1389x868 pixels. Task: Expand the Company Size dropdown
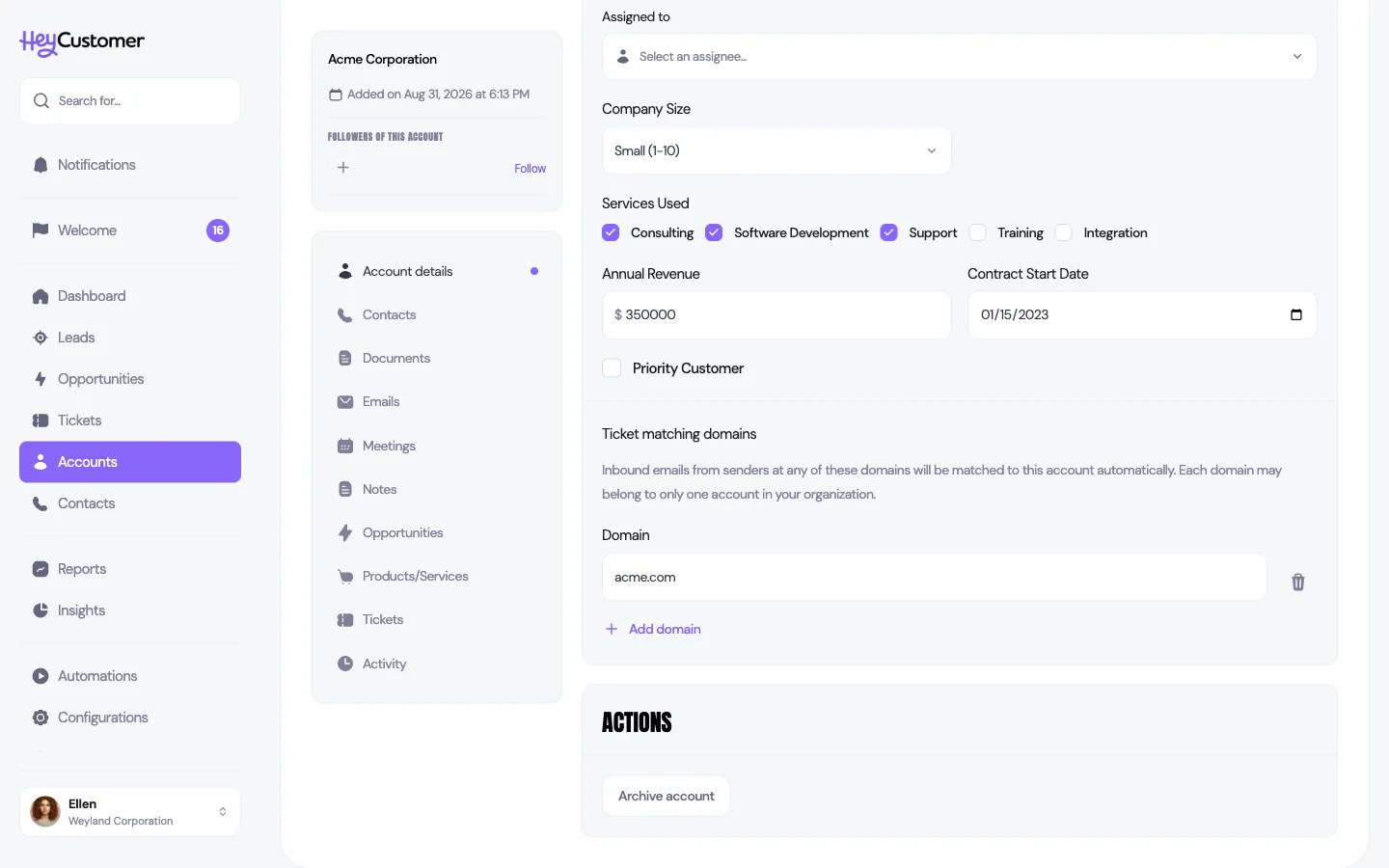click(776, 150)
